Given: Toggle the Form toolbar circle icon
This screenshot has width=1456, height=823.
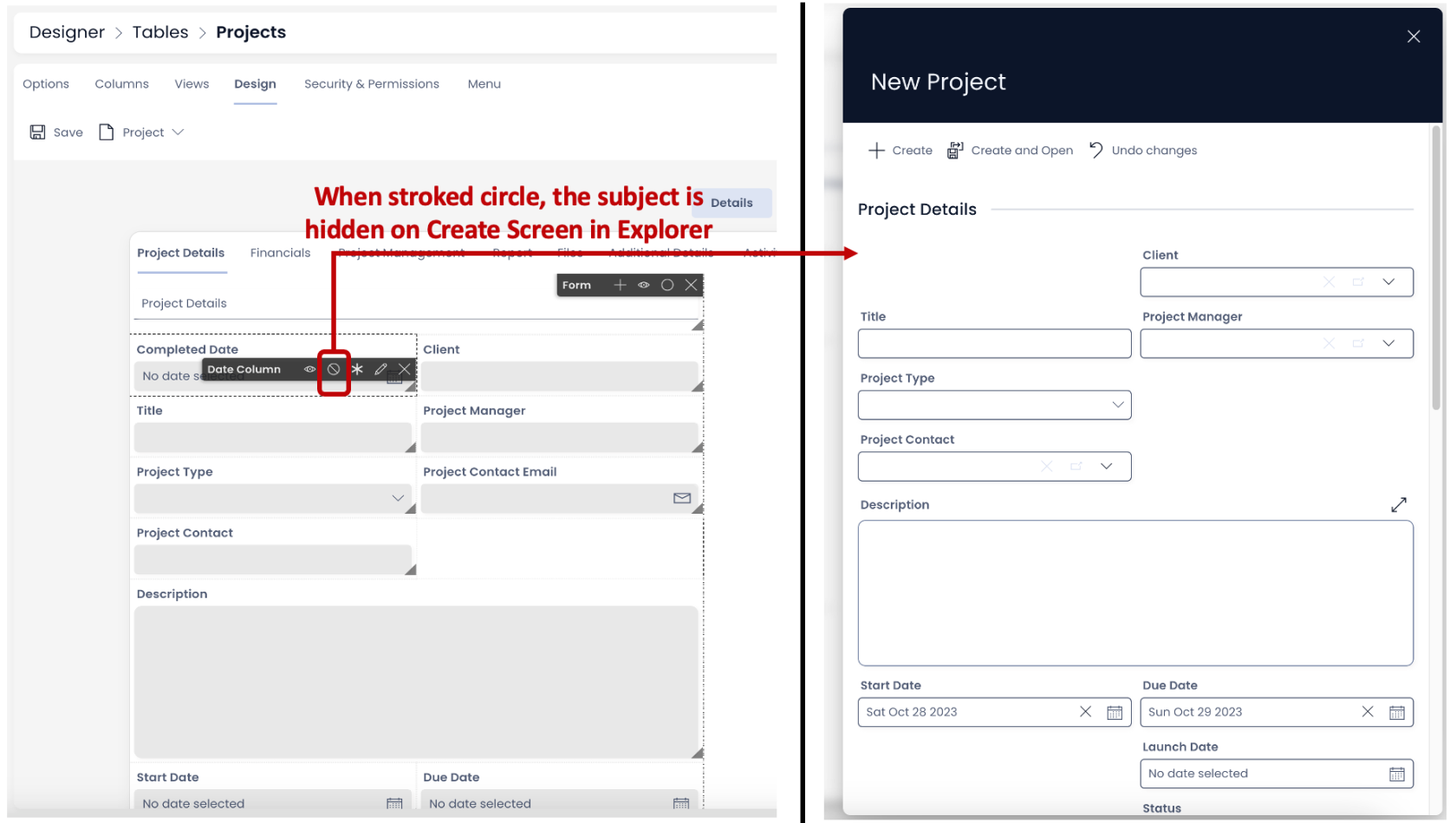Looking at the screenshot, I should click(667, 285).
